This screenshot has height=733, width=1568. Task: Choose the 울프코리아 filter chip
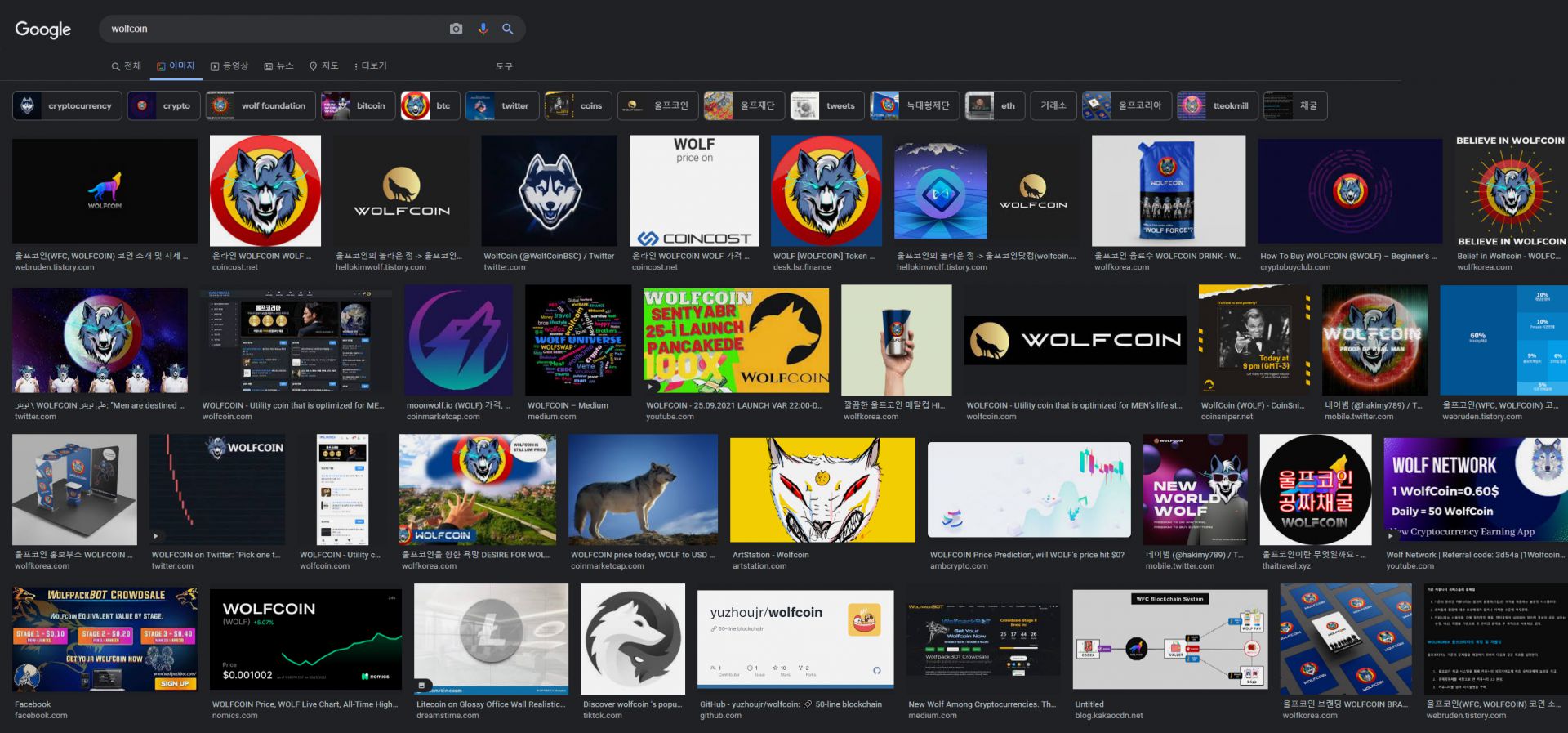(x=1127, y=105)
